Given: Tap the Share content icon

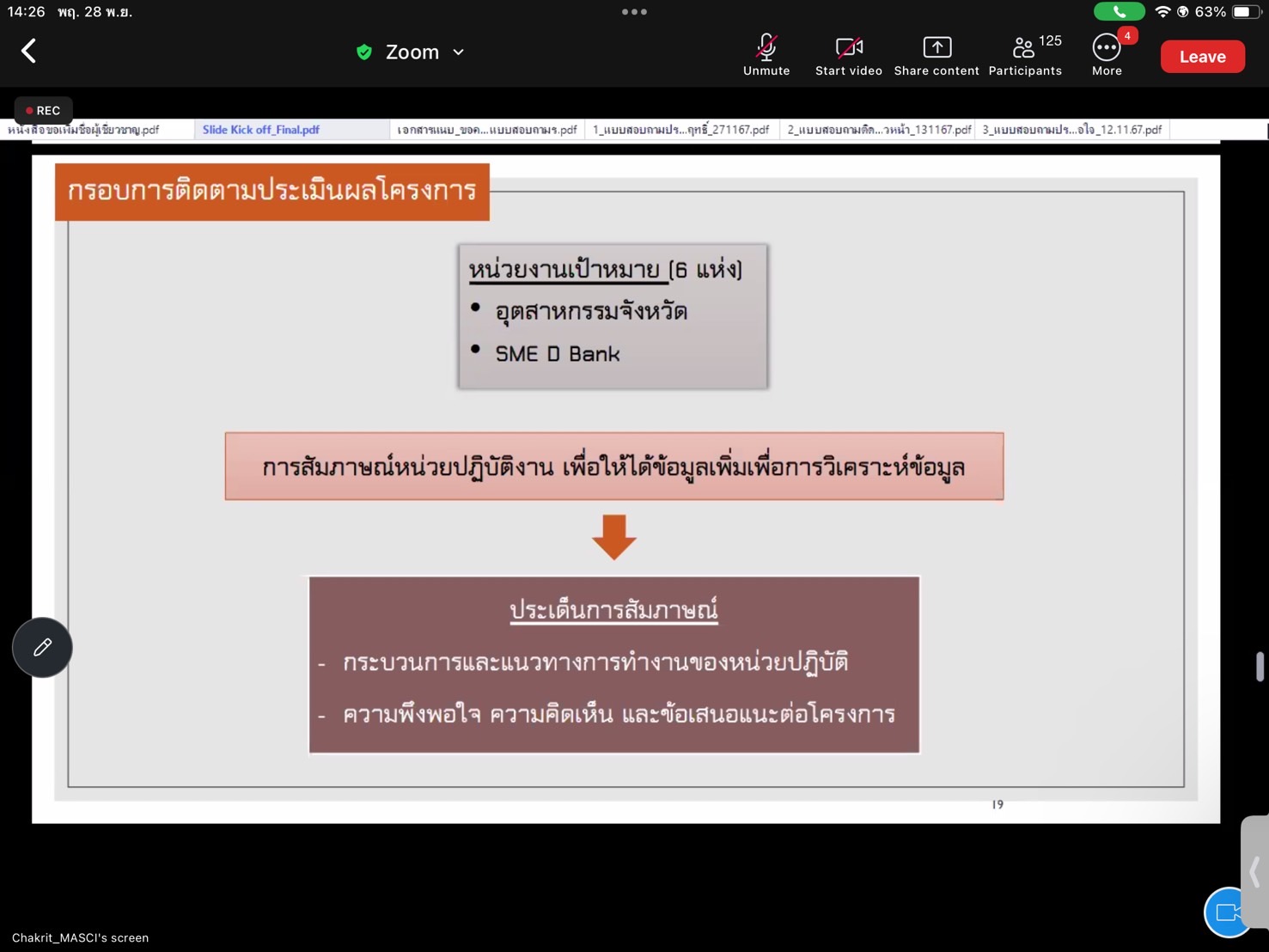Looking at the screenshot, I should point(936,55).
